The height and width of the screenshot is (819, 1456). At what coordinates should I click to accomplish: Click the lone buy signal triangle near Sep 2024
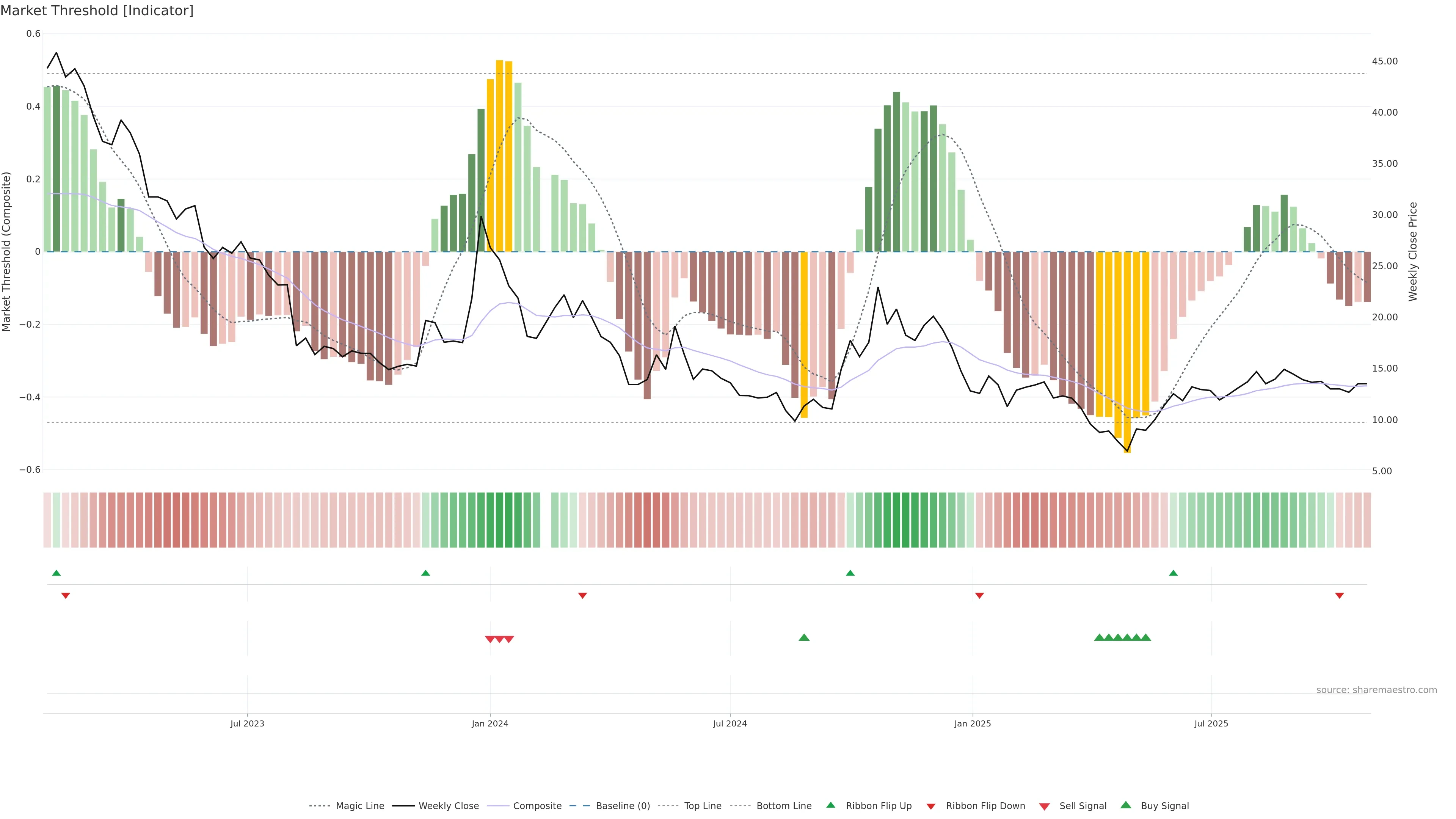(804, 637)
